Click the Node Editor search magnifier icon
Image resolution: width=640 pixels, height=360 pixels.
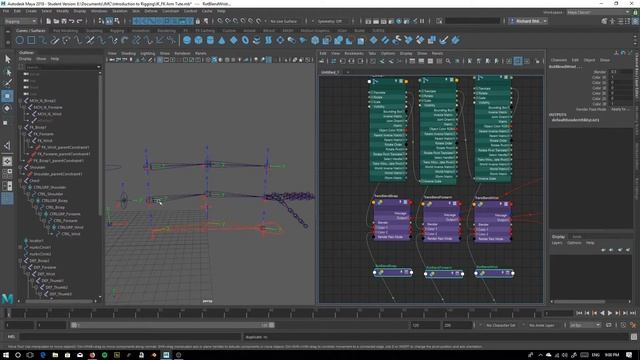(x=448, y=61)
